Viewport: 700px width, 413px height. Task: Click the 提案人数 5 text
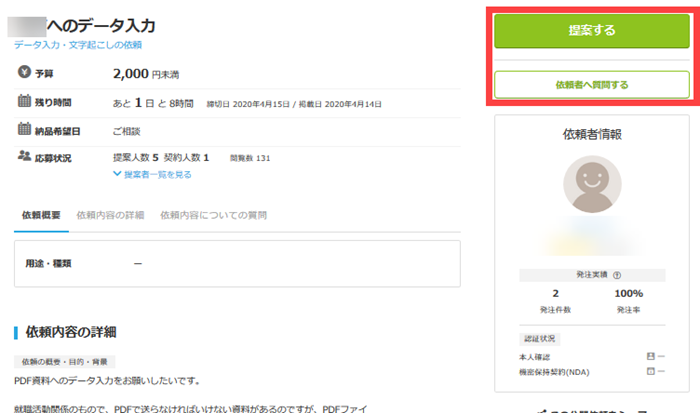coord(136,158)
